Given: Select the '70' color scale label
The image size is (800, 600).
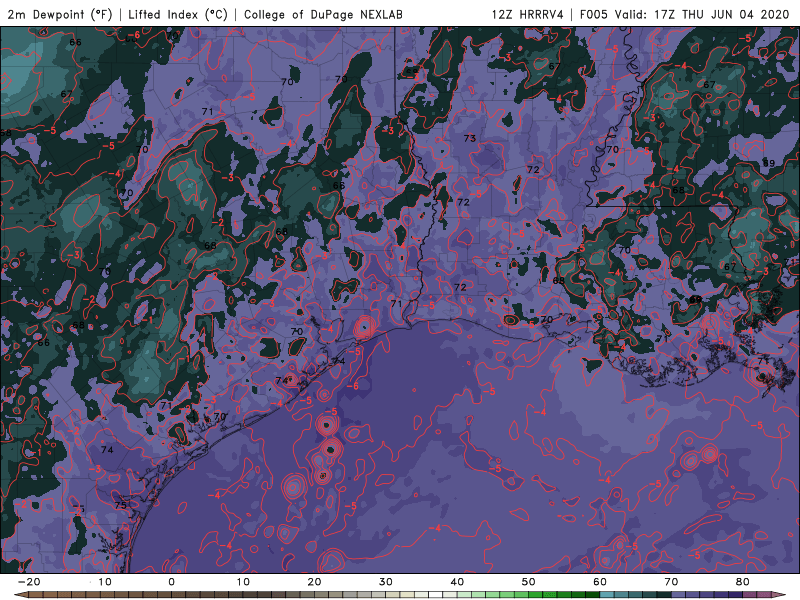Looking at the screenshot, I should coord(671,582).
